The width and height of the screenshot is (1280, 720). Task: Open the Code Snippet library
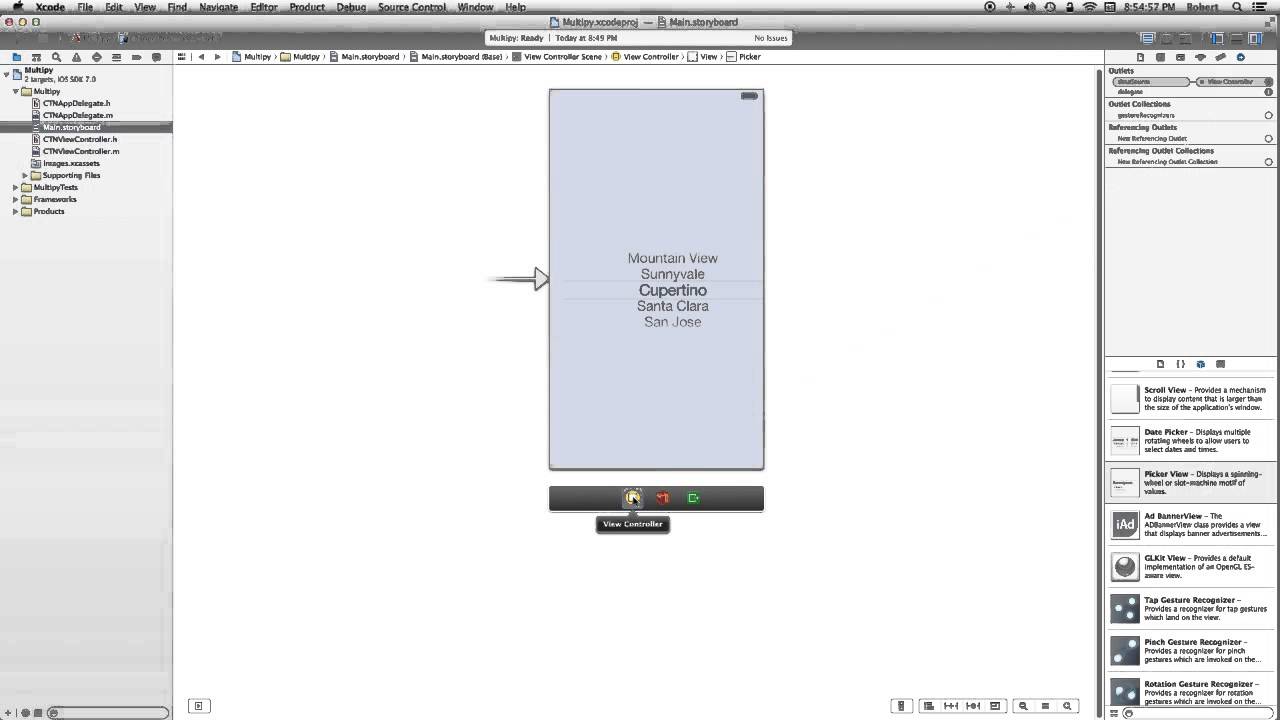tap(1180, 364)
